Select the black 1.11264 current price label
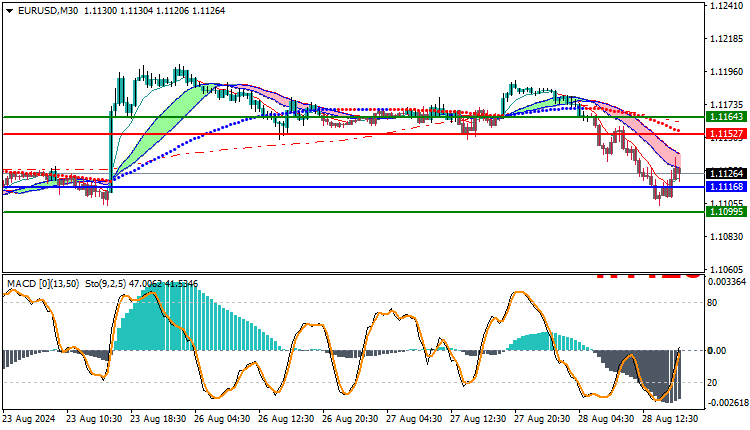 click(x=726, y=174)
